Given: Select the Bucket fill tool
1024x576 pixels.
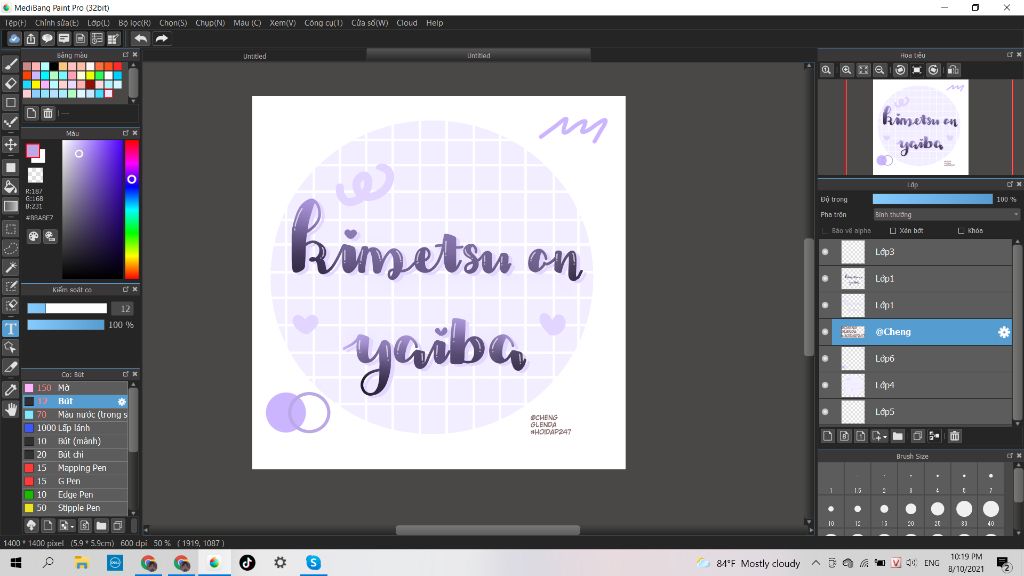Looking at the screenshot, I should coord(10,187).
